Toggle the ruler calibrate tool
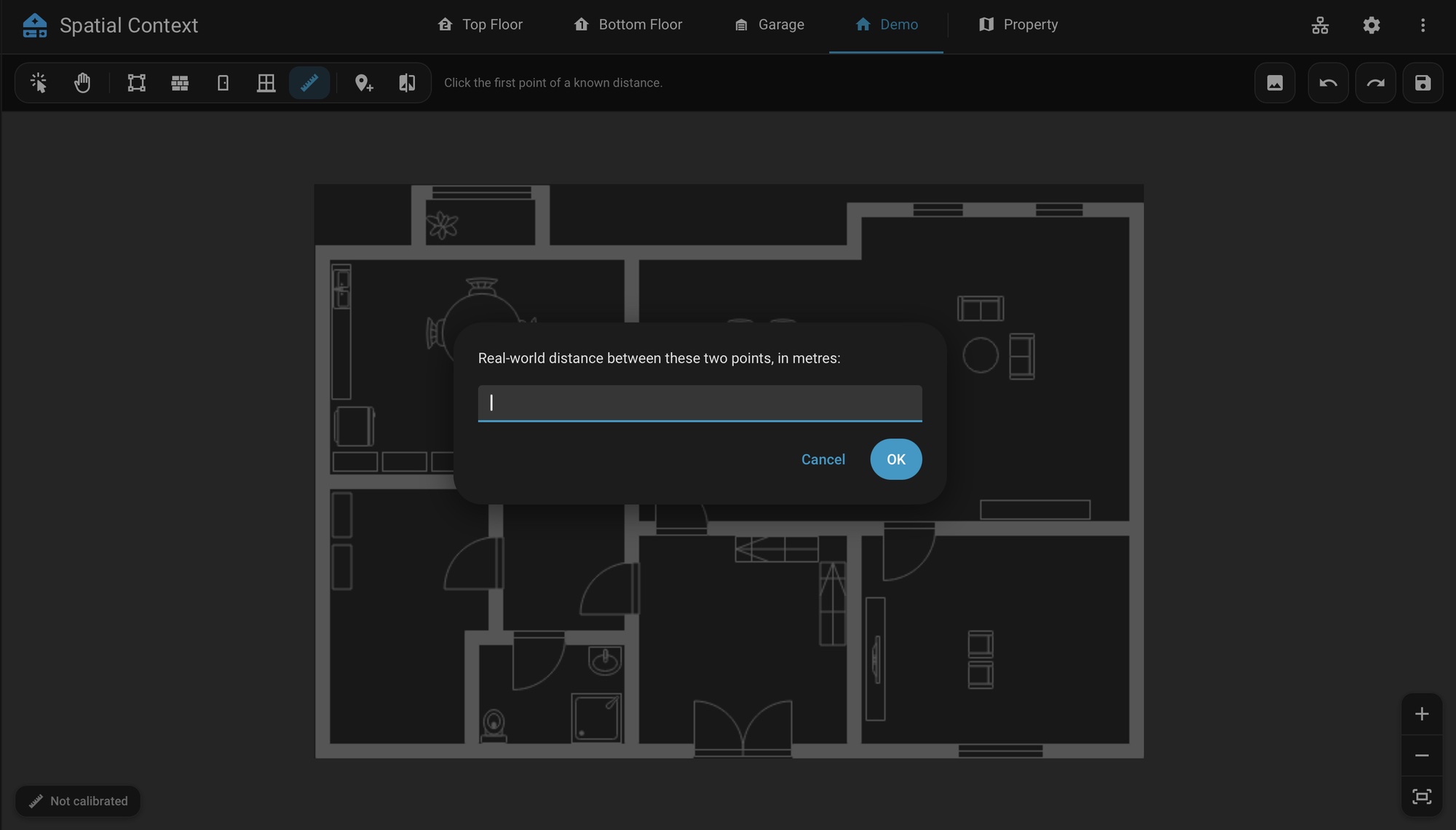The width and height of the screenshot is (1456, 830). 309,83
